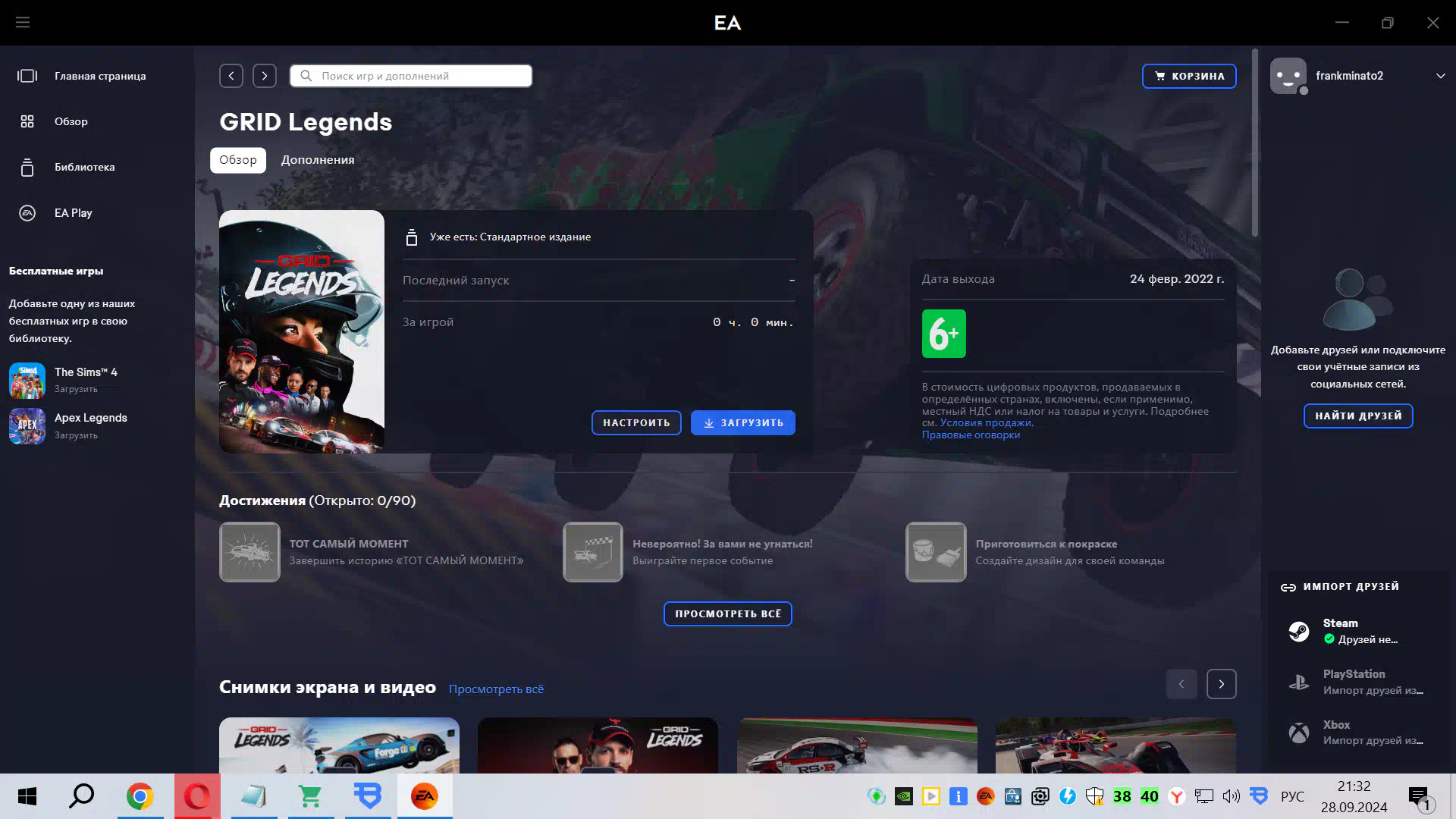Navigate forward with the right arrow button
This screenshot has width=1456, height=819.
point(265,76)
